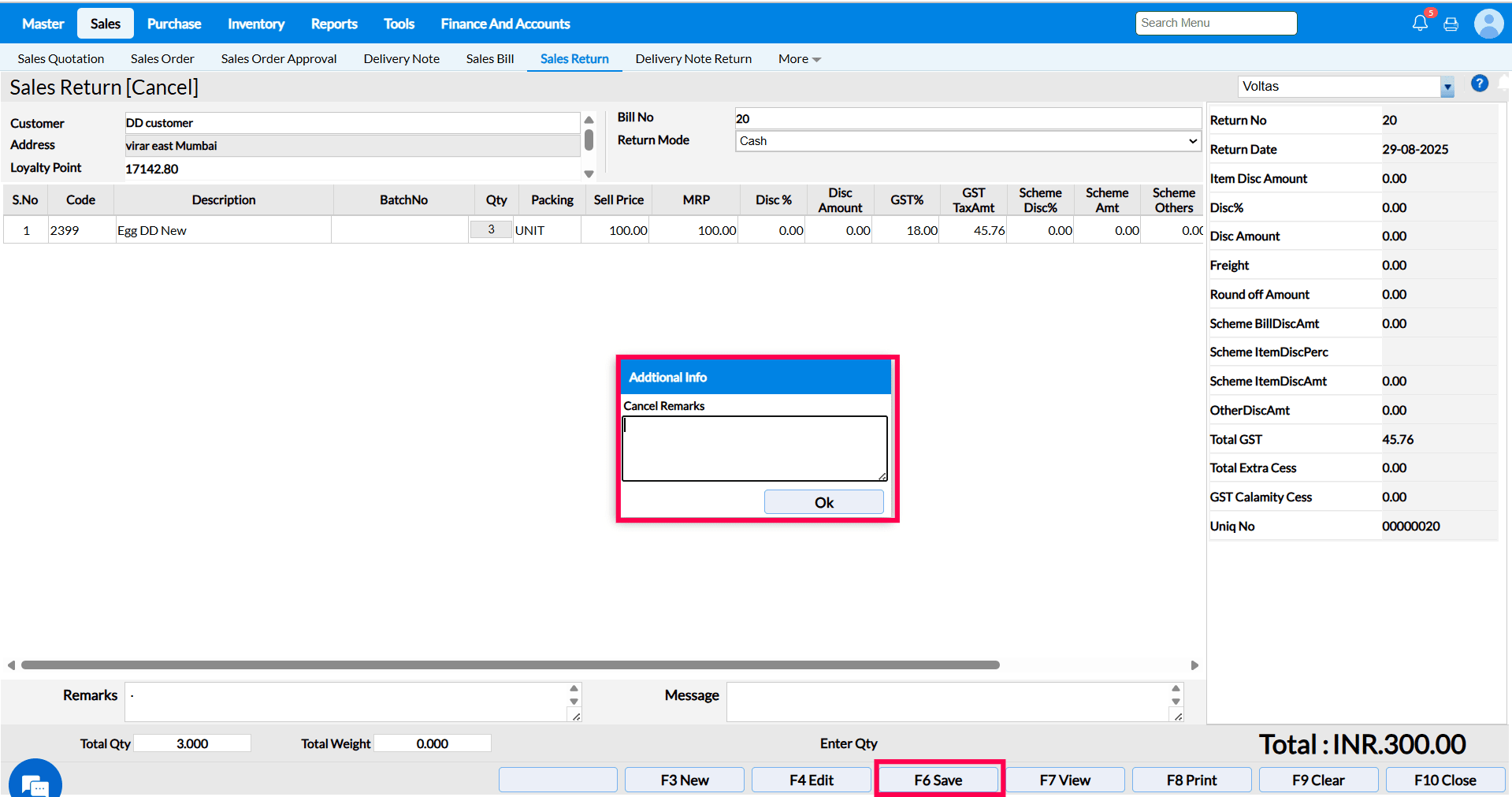Open the user profile avatar
Image resolution: width=1512 pixels, height=797 pixels.
1488,24
